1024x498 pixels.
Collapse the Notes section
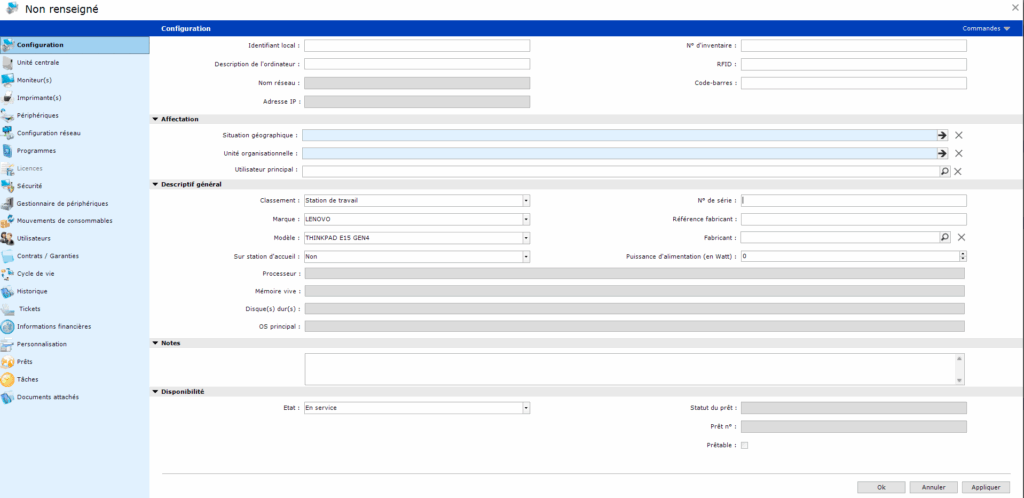click(x=155, y=343)
